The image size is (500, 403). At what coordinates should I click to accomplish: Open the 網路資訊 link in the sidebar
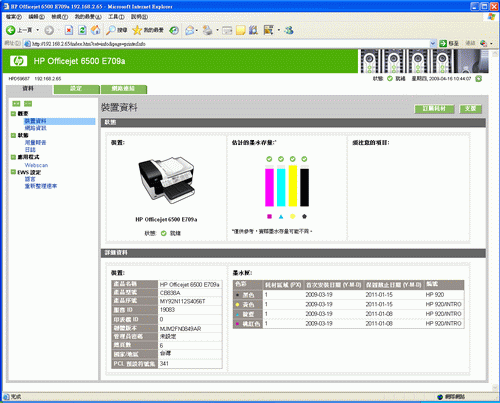[36, 128]
